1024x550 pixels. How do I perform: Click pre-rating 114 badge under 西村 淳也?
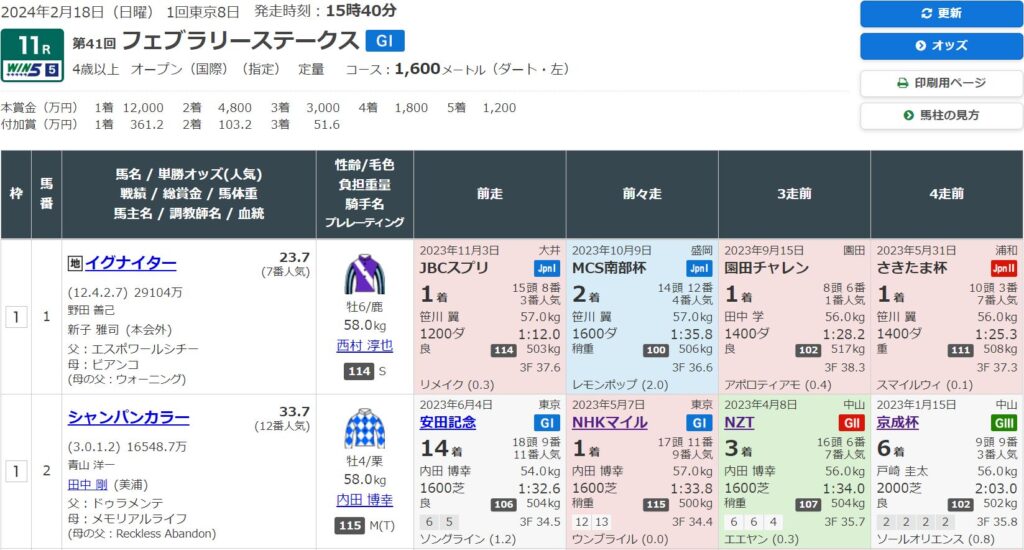(x=359, y=371)
